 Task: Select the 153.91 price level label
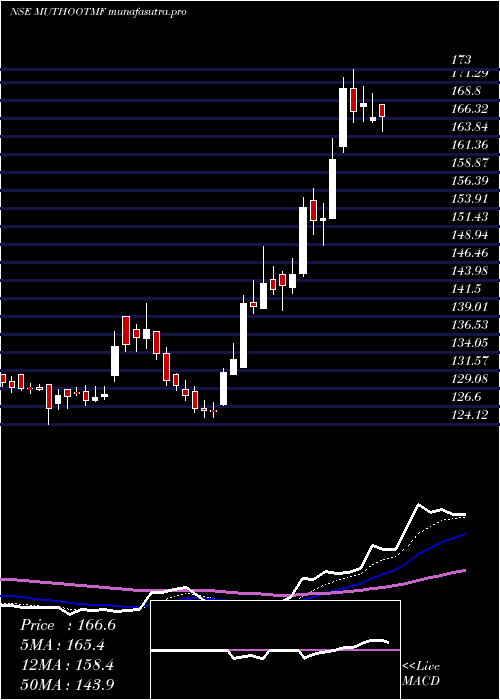[x=469, y=199]
